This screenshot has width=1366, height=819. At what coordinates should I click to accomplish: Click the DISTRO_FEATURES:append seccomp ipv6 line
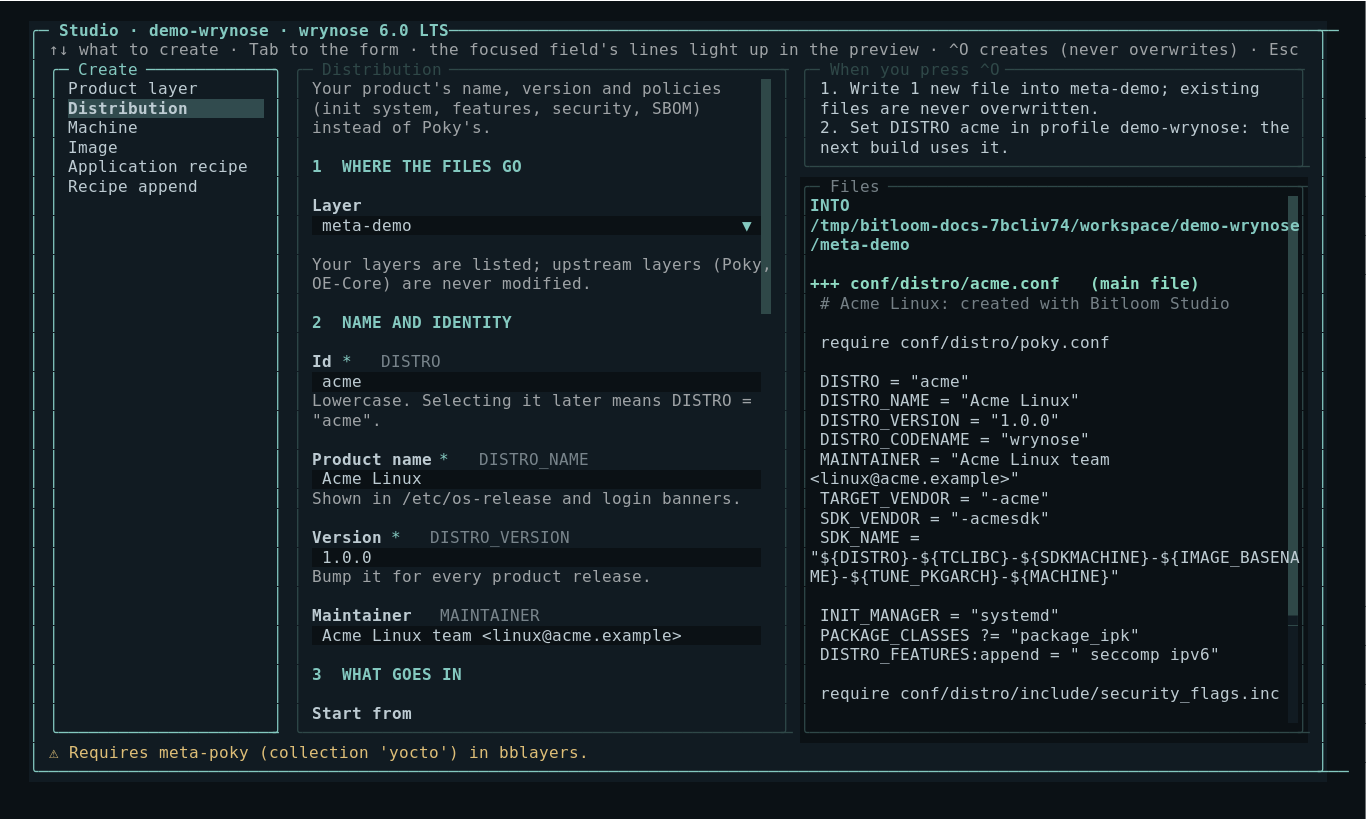pyautogui.click(x=1020, y=655)
